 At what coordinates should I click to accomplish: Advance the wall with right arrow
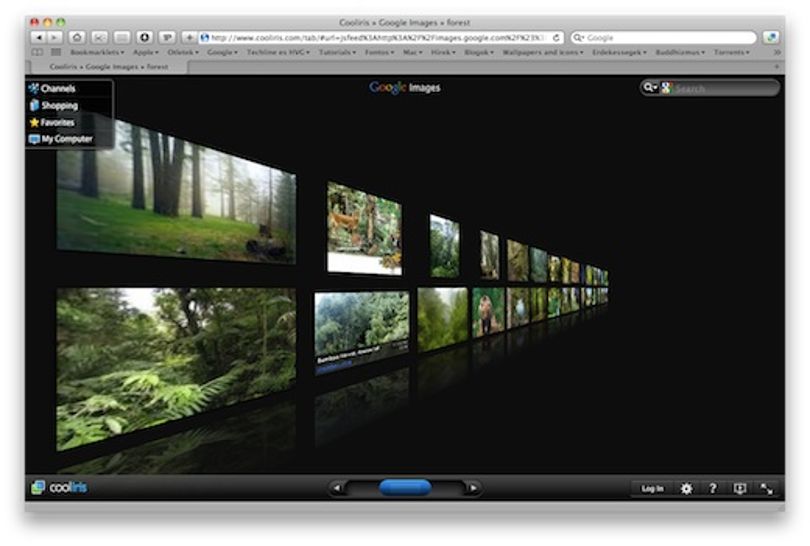coord(473,488)
